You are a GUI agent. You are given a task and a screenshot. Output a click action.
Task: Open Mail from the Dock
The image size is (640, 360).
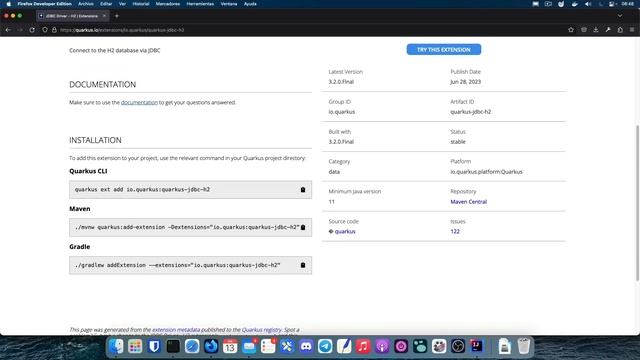[249, 347]
